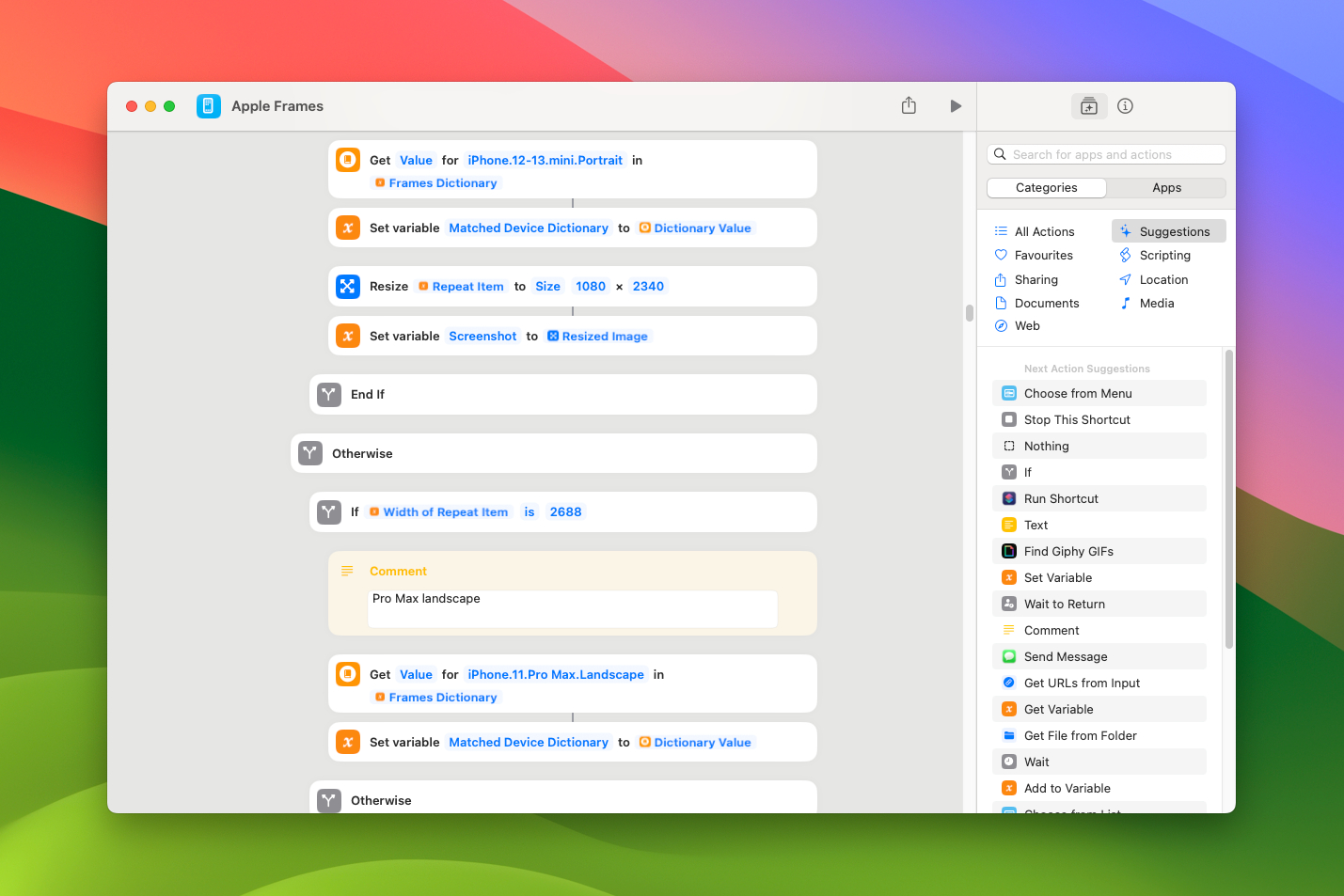Click the Pro Max landscape comment text field
Viewport: 1344px width, 896px height.
click(x=572, y=608)
